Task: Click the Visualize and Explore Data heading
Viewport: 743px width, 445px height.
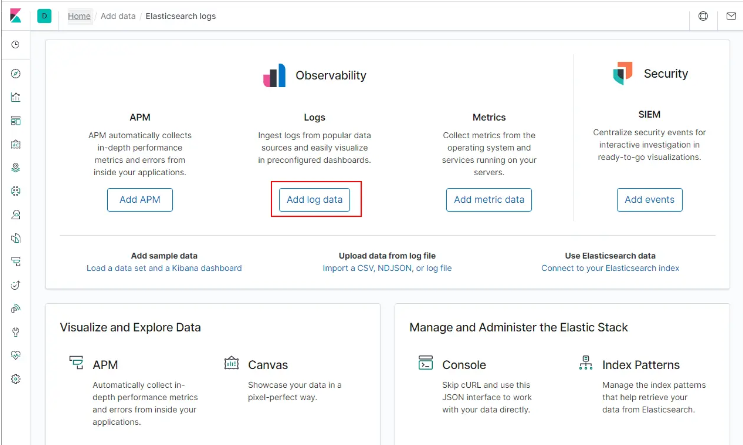Action: point(130,327)
